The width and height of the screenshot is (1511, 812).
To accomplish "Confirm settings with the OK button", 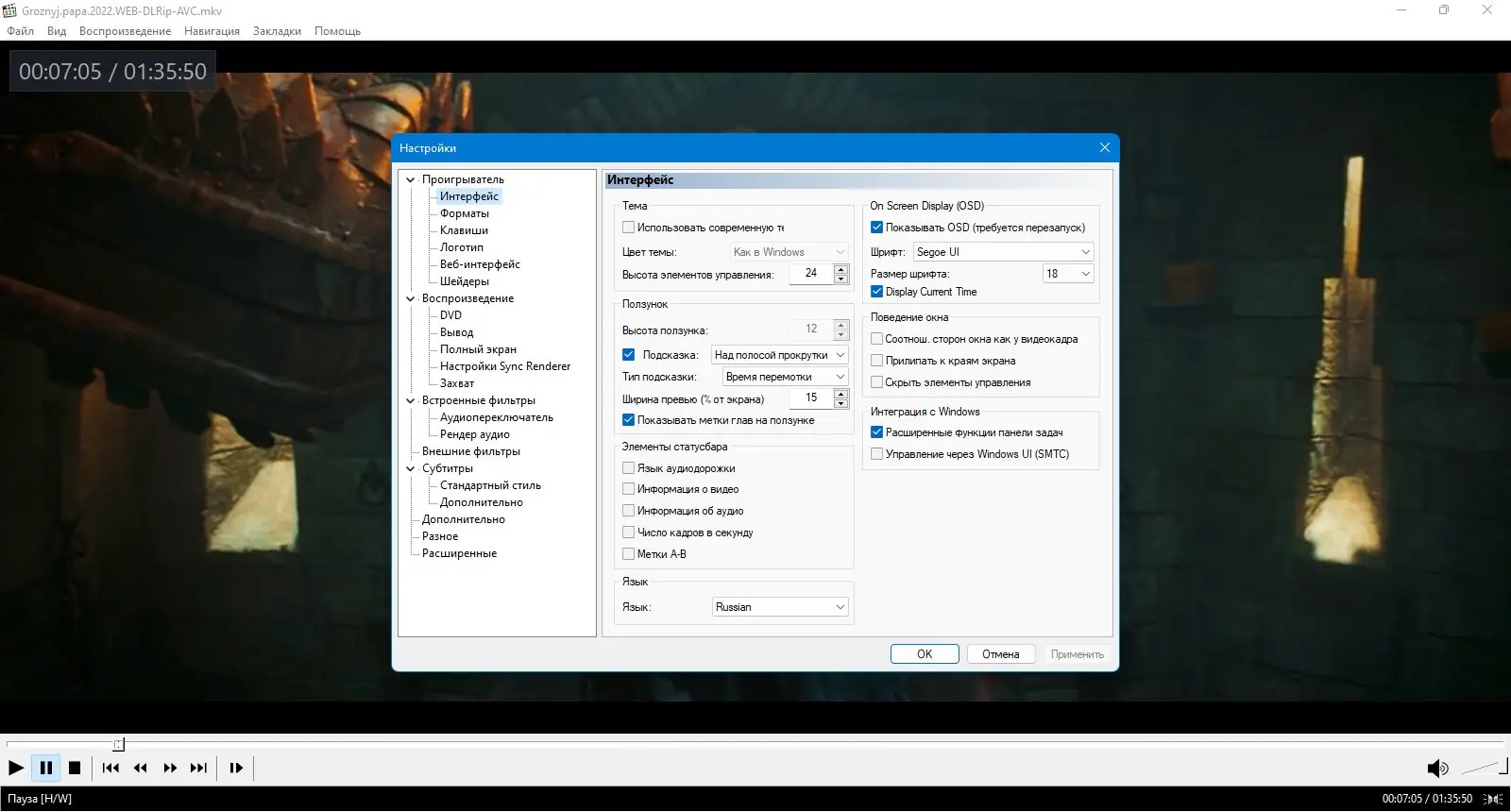I will (925, 654).
